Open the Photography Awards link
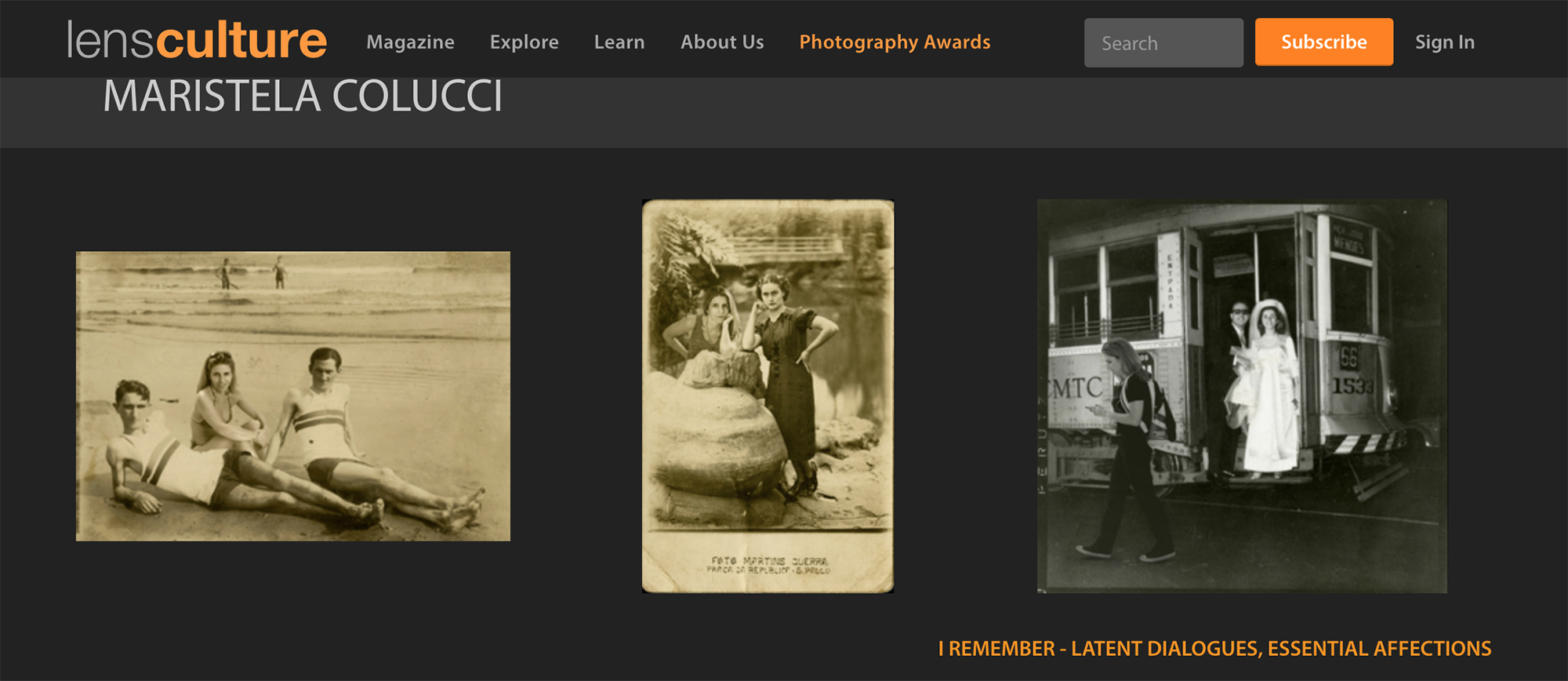This screenshot has width=1568, height=681. [894, 42]
